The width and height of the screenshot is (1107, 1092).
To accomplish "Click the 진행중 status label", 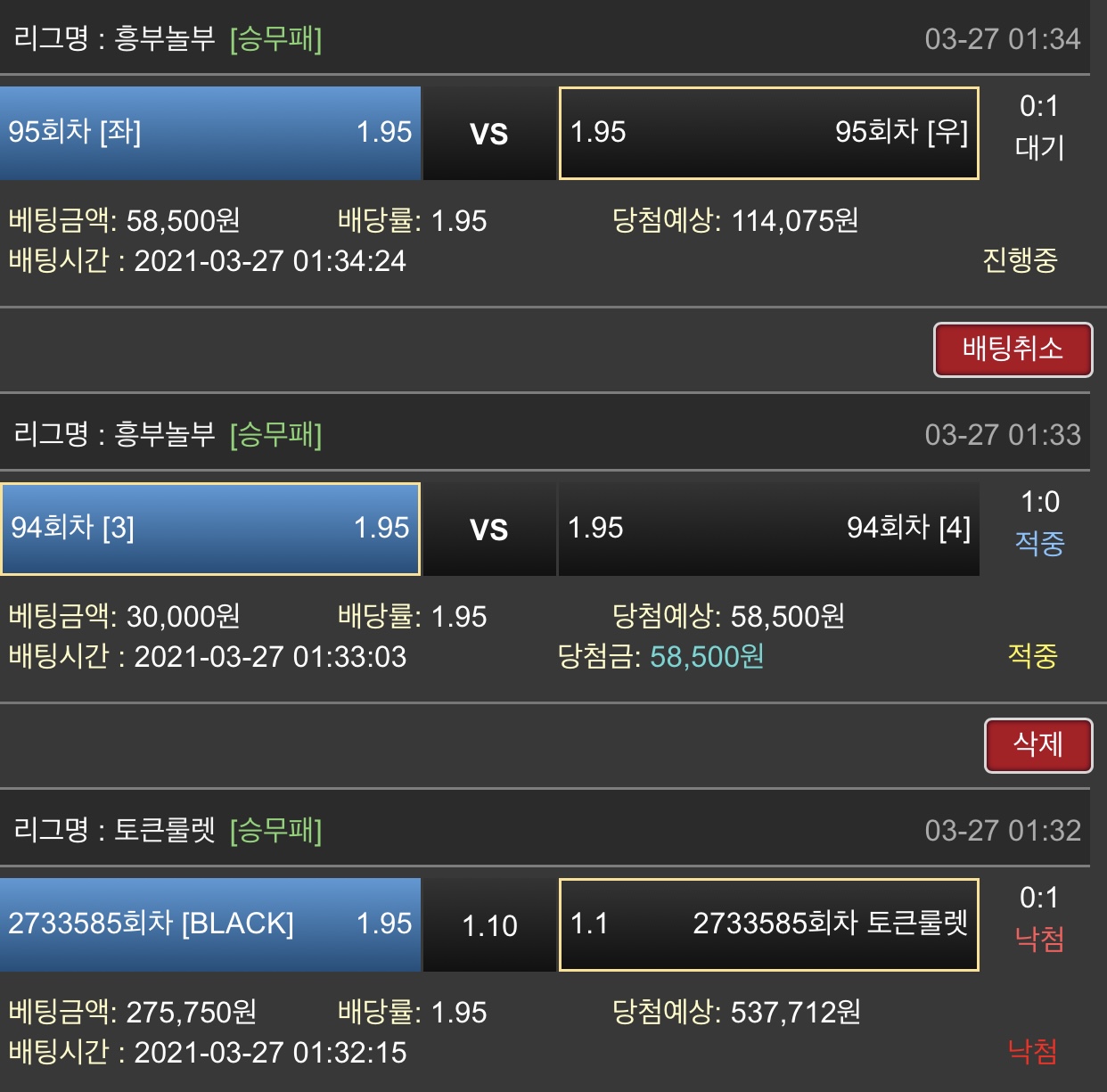I will click(1020, 260).
